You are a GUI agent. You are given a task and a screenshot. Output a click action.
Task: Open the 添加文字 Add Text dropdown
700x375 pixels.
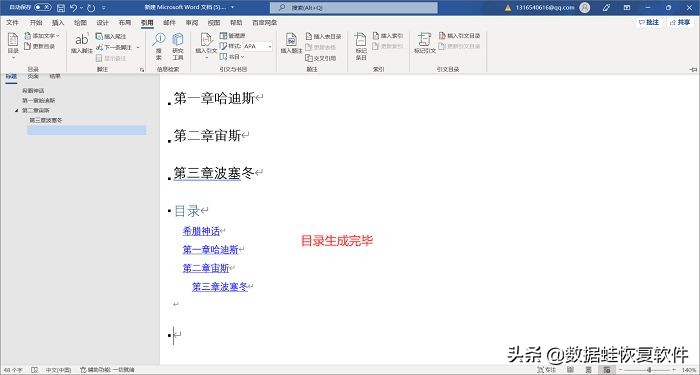[42, 35]
